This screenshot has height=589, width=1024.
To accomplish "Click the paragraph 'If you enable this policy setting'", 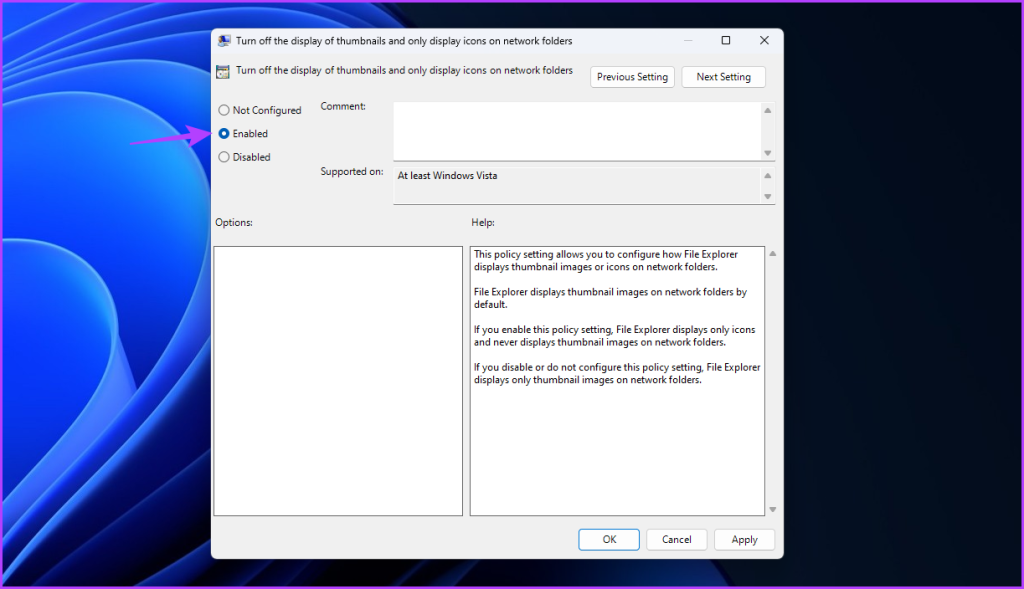I will [x=614, y=336].
